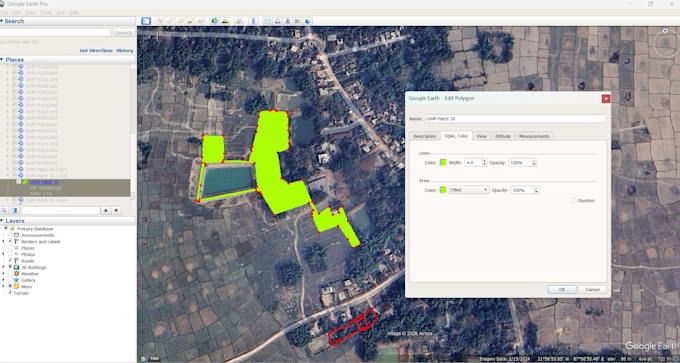This screenshot has height=363, width=680.
Task: Disable the Borders and Labels layer checkbox
Action: point(10,242)
